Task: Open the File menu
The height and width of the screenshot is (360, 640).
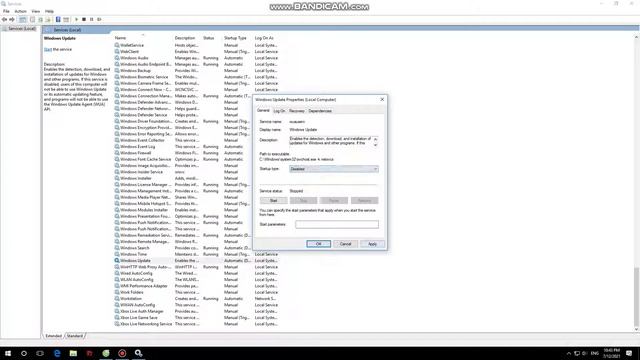Action: pos(6,11)
